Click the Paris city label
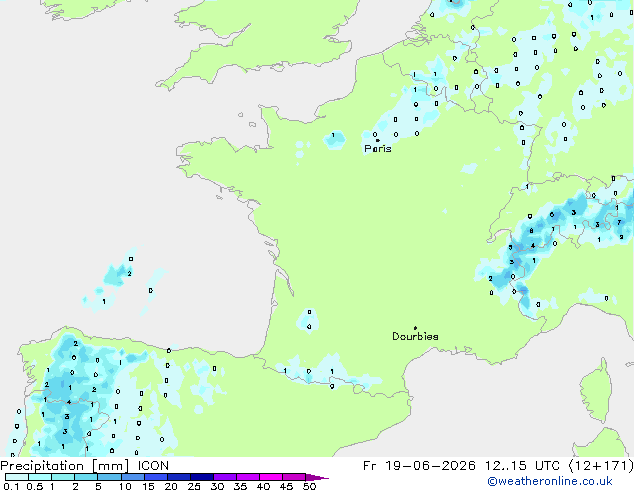The image size is (634, 490). point(378,149)
